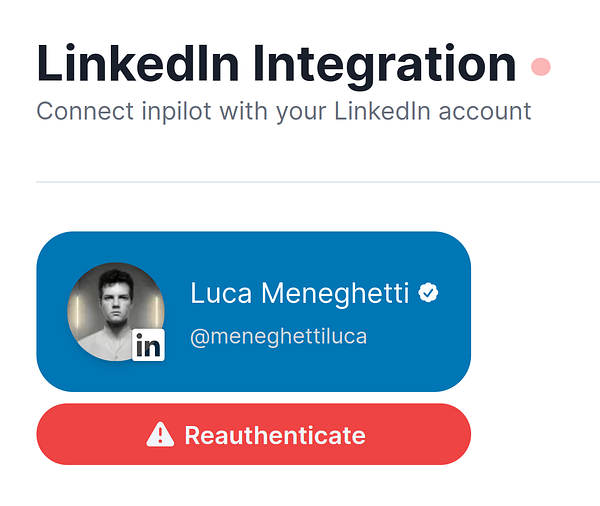Click the LinkedIn logo badge on avatar
This screenshot has height=506, width=600.
[148, 345]
